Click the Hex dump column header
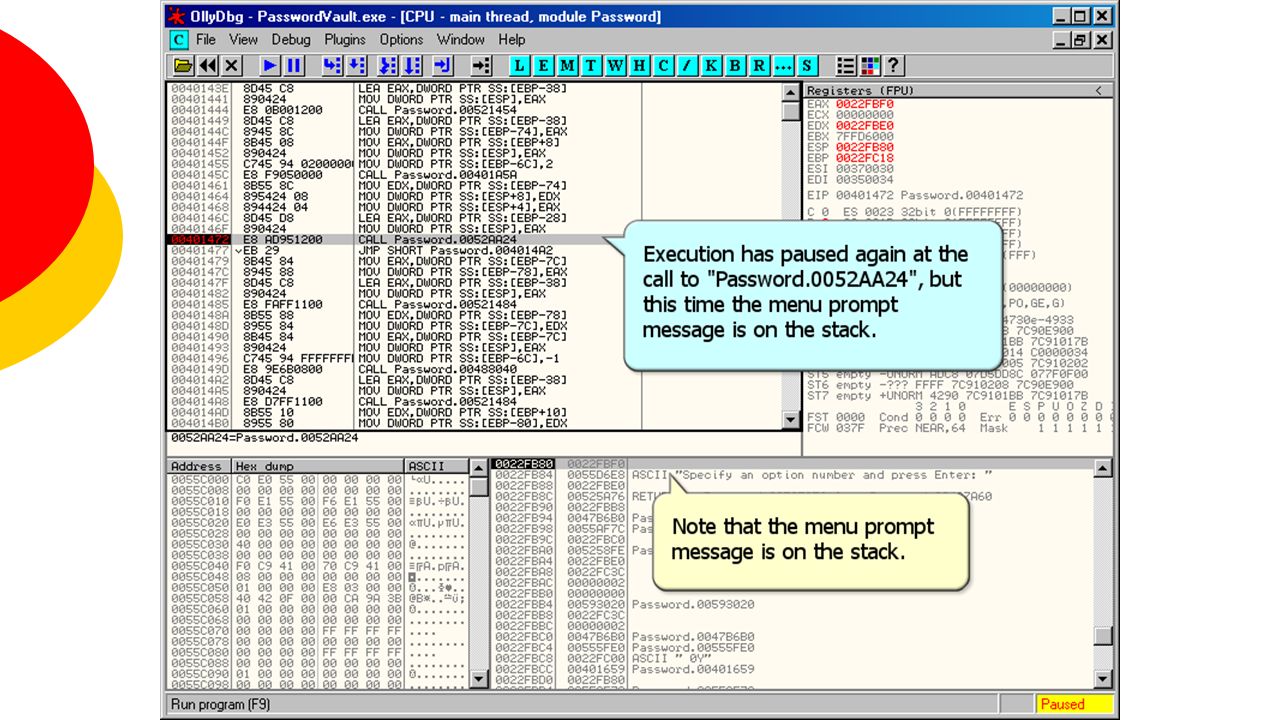 point(318,466)
